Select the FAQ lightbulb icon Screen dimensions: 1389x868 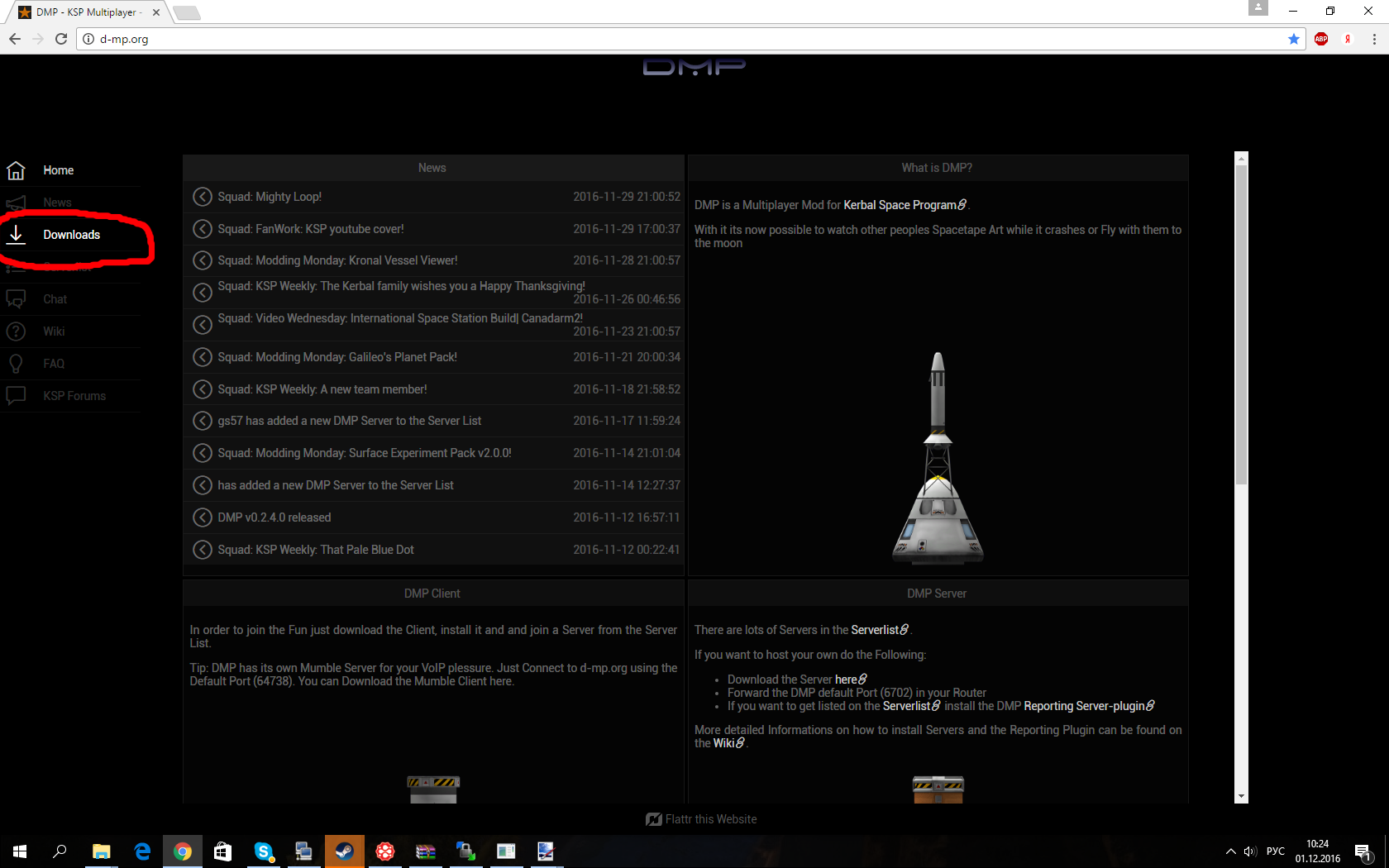[x=16, y=364]
